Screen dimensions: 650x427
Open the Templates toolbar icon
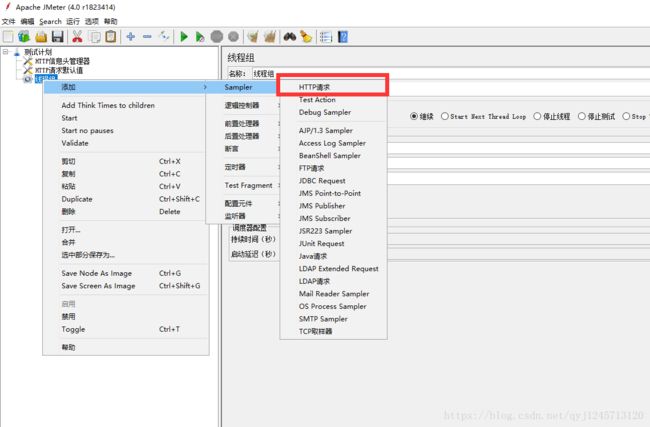point(24,37)
